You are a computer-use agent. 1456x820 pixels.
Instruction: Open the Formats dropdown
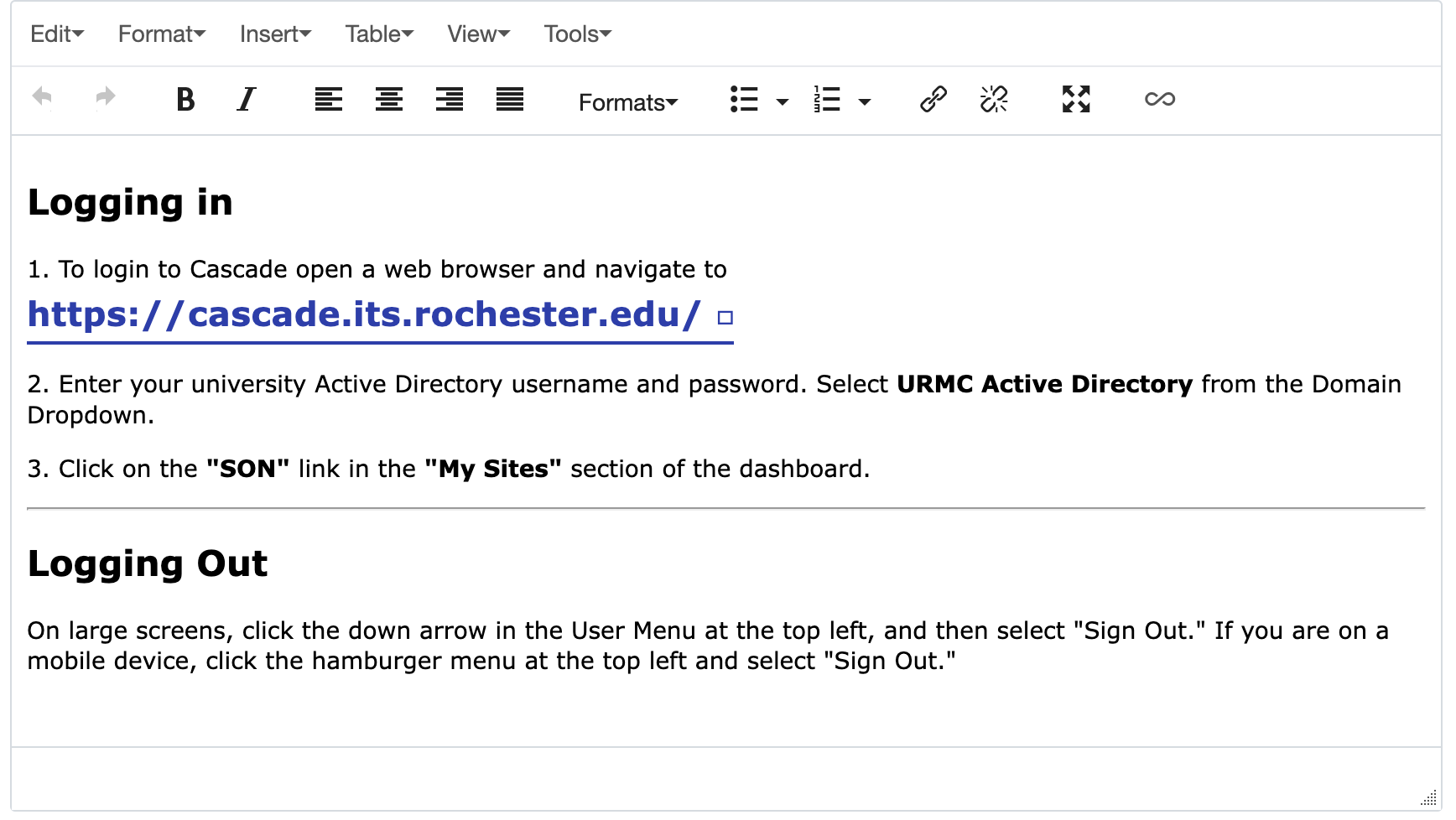pos(627,102)
